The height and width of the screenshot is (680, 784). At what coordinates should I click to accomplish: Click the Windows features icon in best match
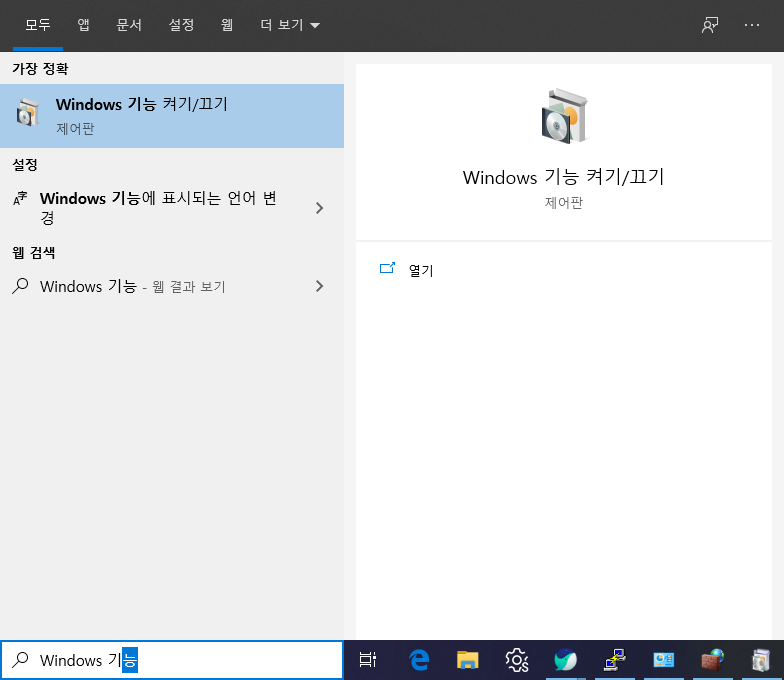(28, 113)
